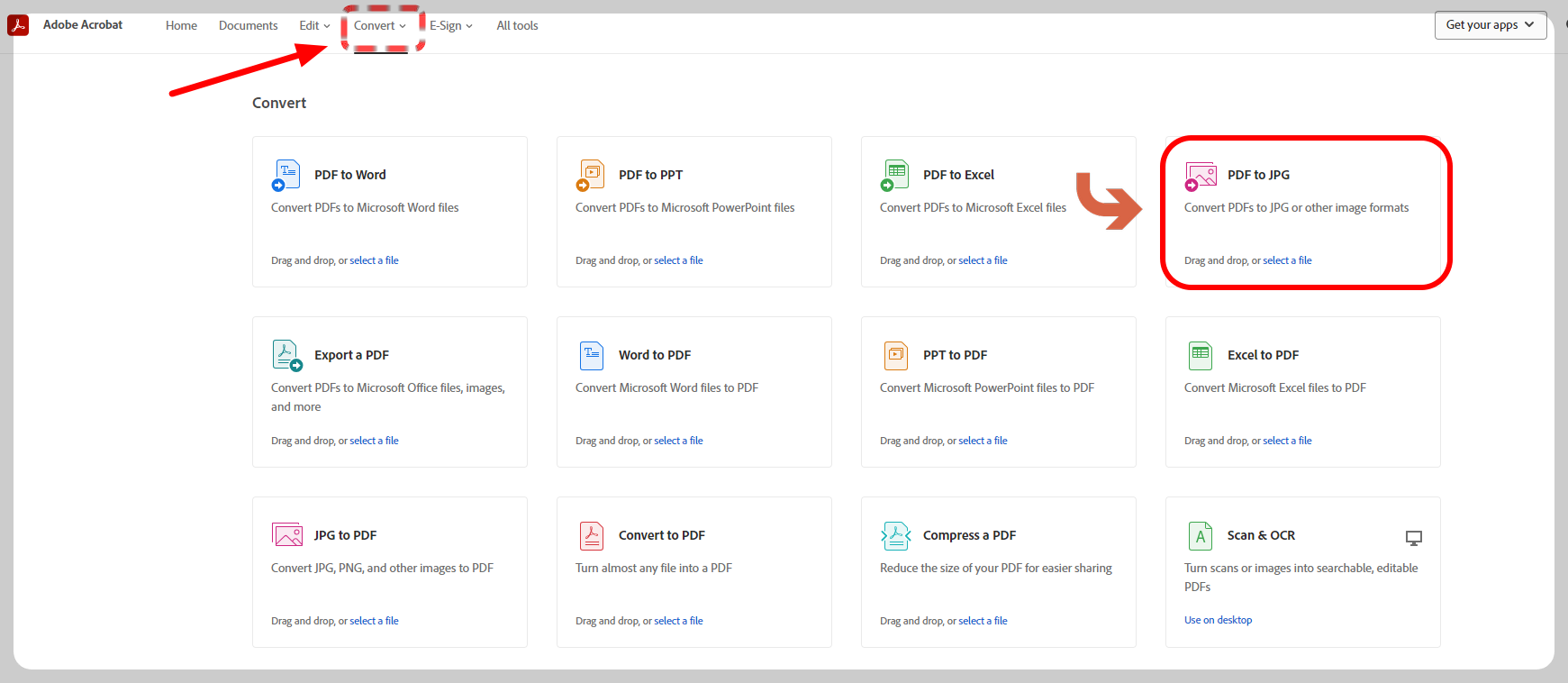Viewport: 1568px width, 683px height.
Task: Click 'Reduce the size of your PDF' description
Action: (x=996, y=568)
